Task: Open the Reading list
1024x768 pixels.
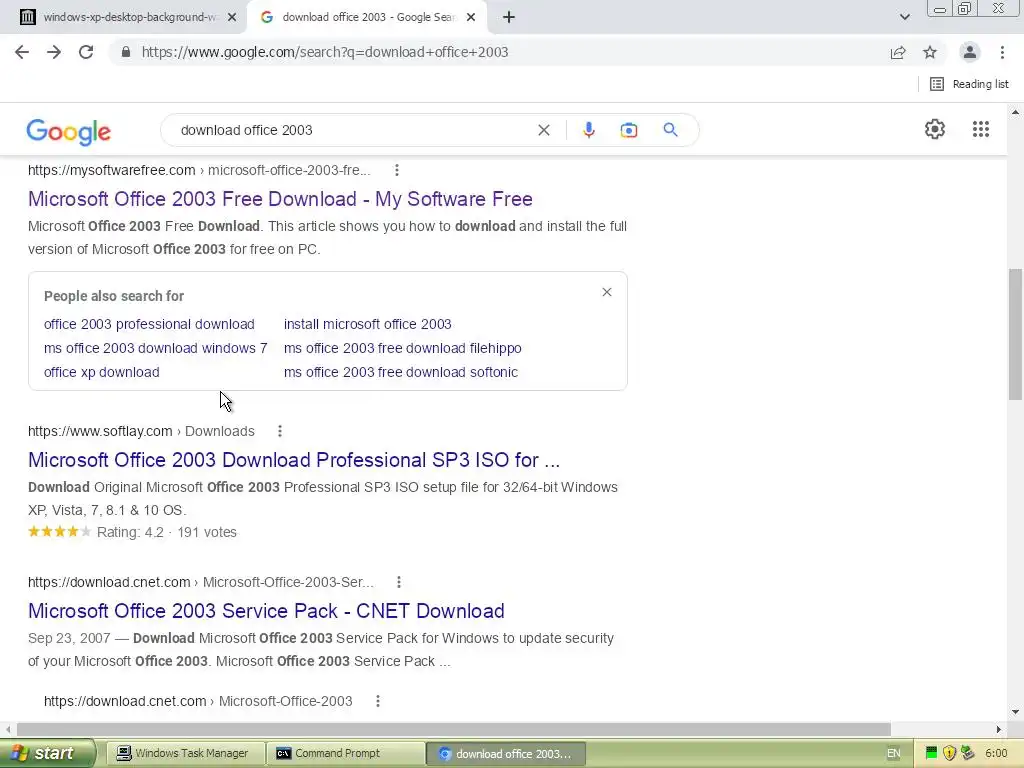Action: point(969,84)
